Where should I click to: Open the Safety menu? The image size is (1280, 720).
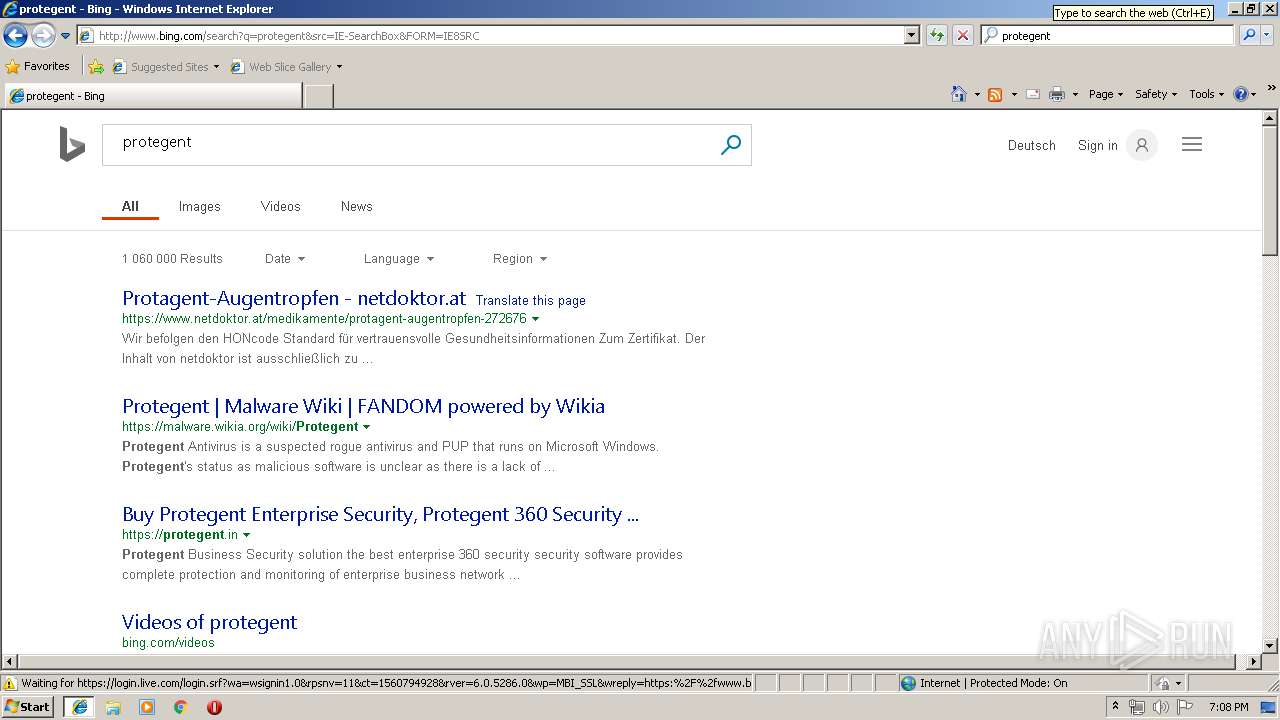(1156, 94)
